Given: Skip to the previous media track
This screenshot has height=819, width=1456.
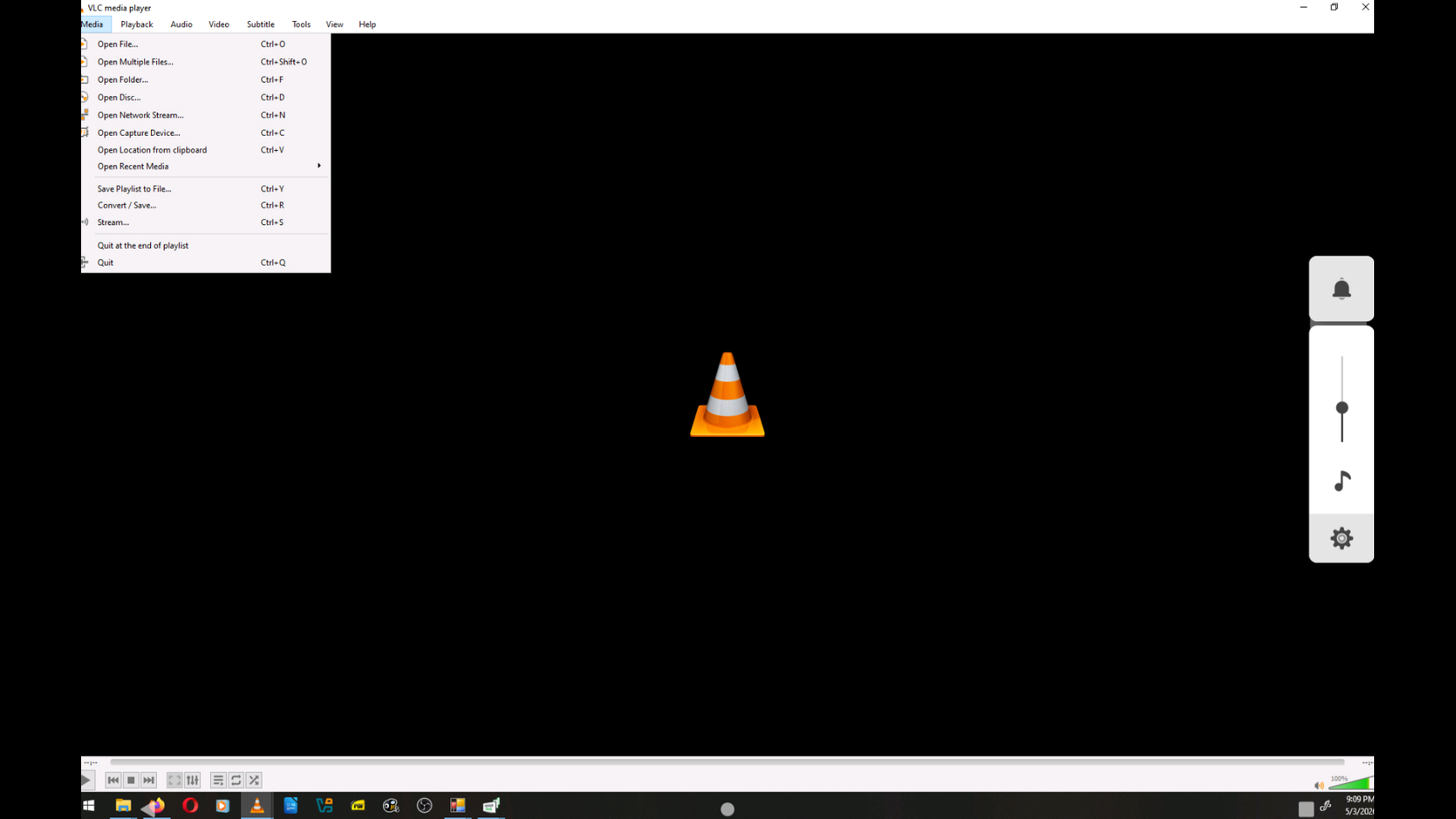Looking at the screenshot, I should point(113,780).
